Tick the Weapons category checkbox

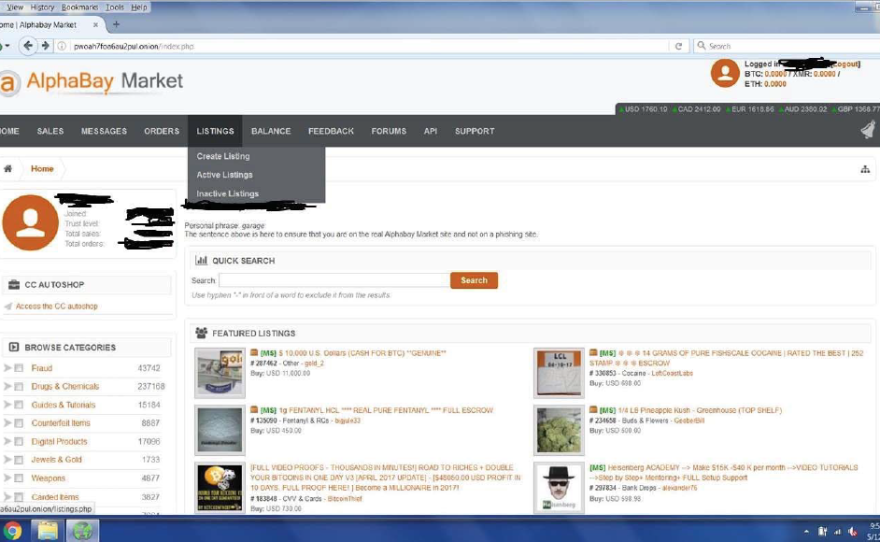point(19,478)
